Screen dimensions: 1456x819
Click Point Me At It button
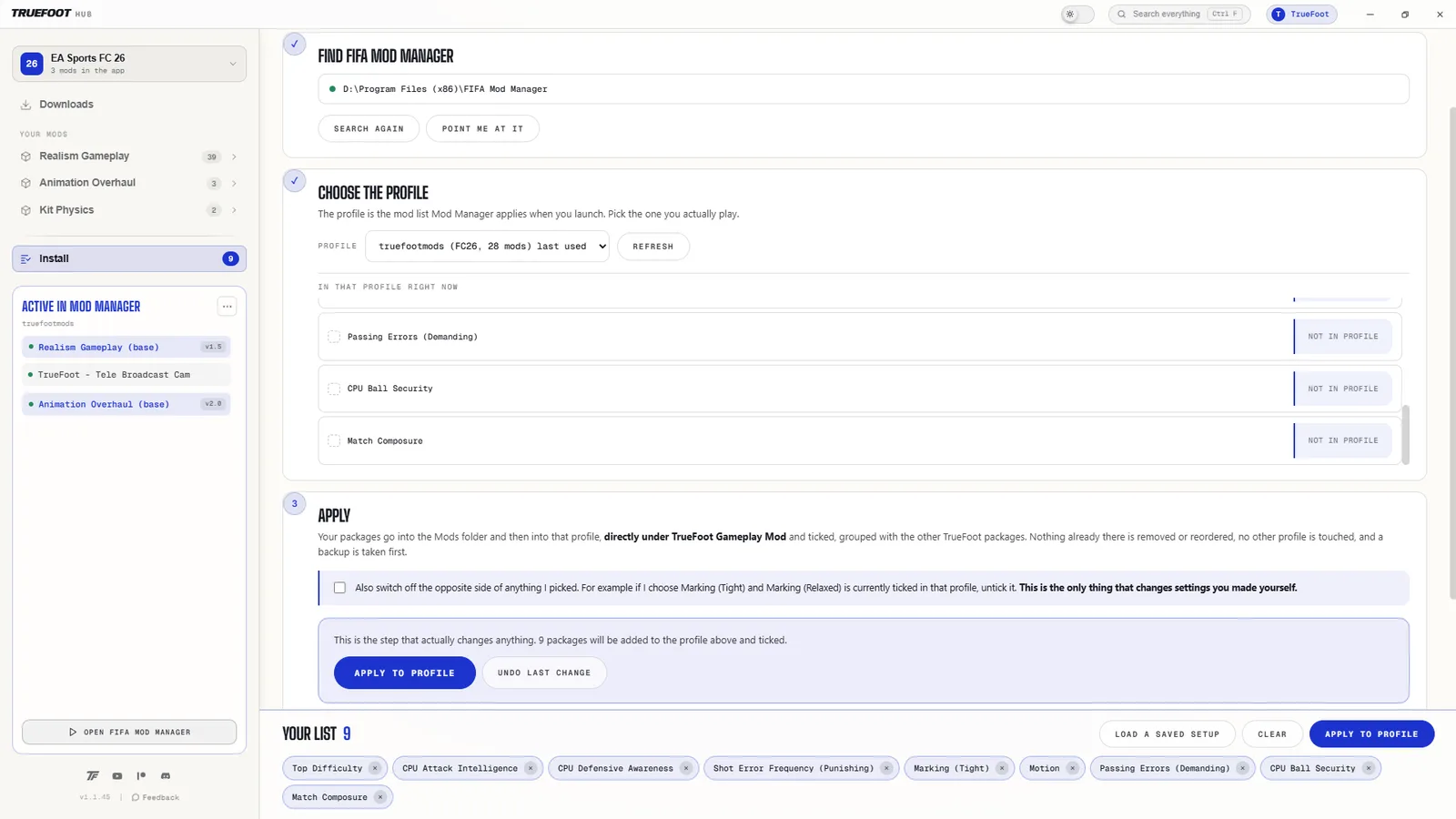pos(482,129)
